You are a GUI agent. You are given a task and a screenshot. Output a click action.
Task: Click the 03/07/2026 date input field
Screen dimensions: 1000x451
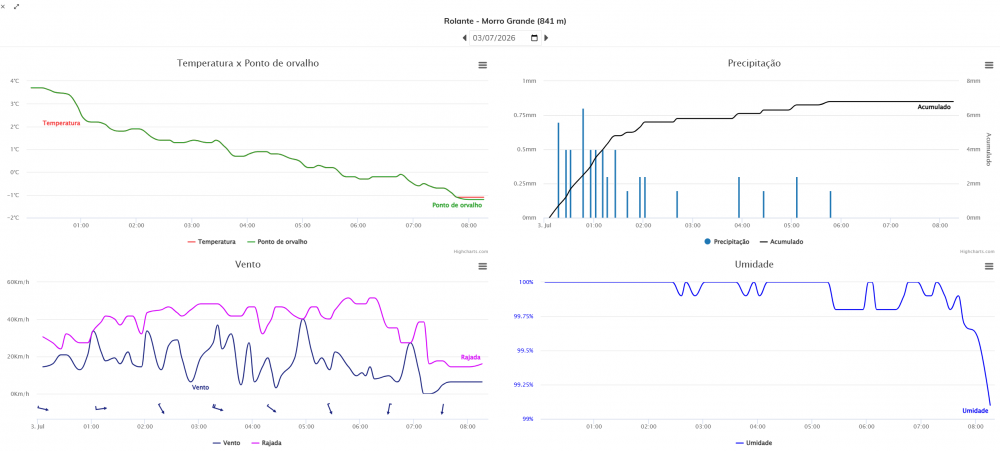[x=505, y=38]
